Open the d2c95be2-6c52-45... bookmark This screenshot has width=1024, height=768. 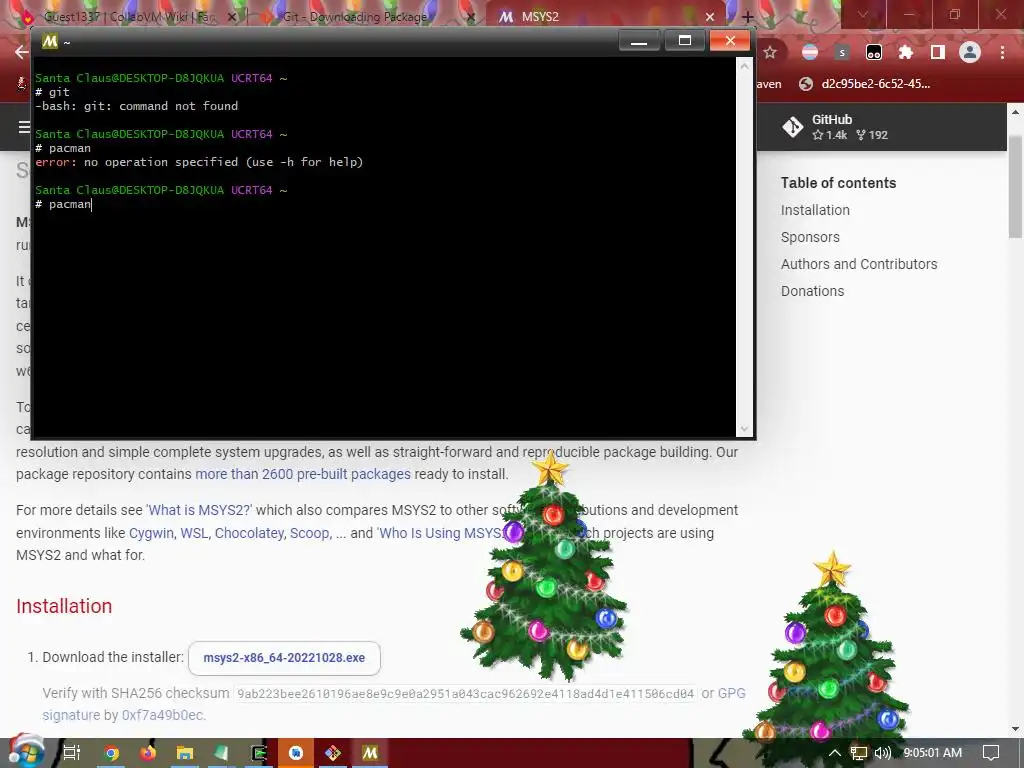(x=865, y=84)
